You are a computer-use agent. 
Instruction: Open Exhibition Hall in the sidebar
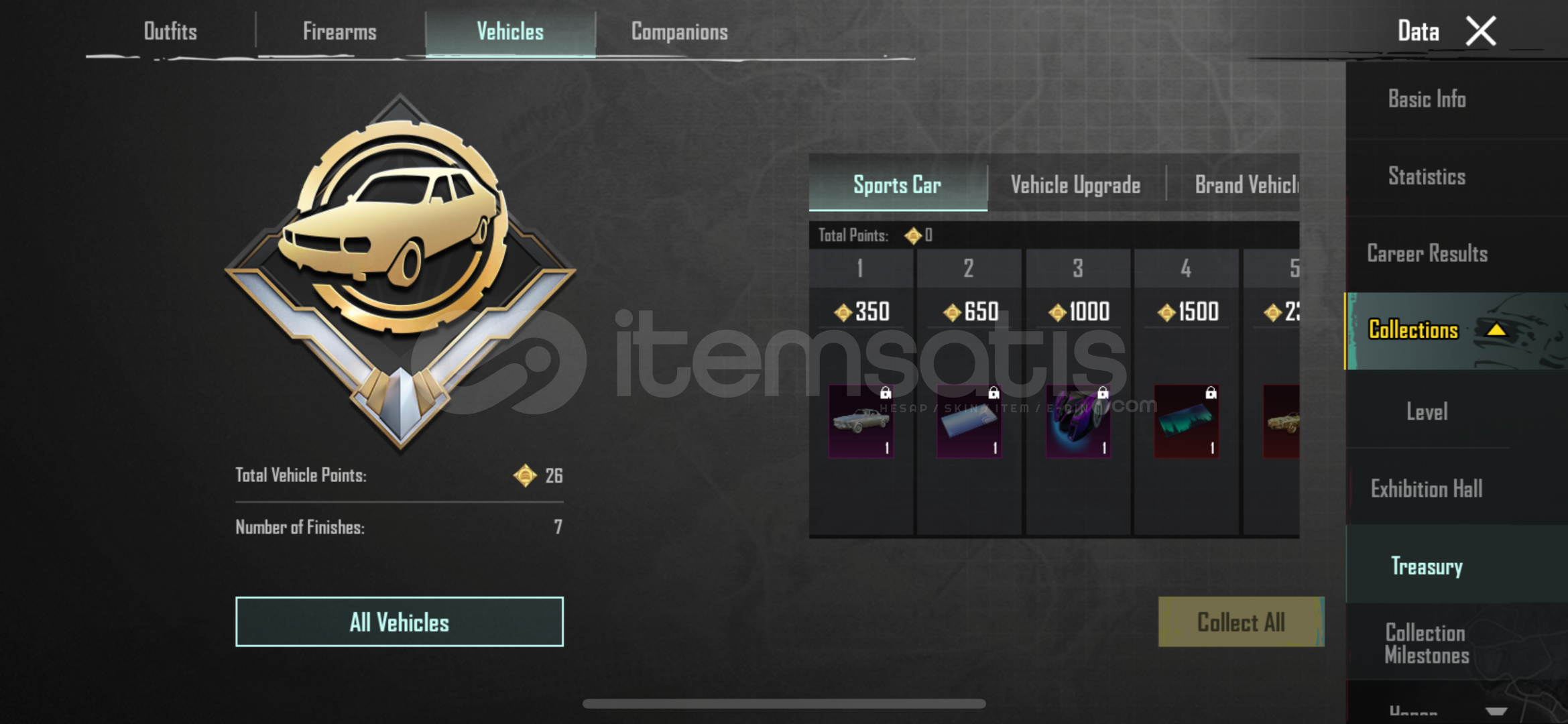[x=1427, y=488]
